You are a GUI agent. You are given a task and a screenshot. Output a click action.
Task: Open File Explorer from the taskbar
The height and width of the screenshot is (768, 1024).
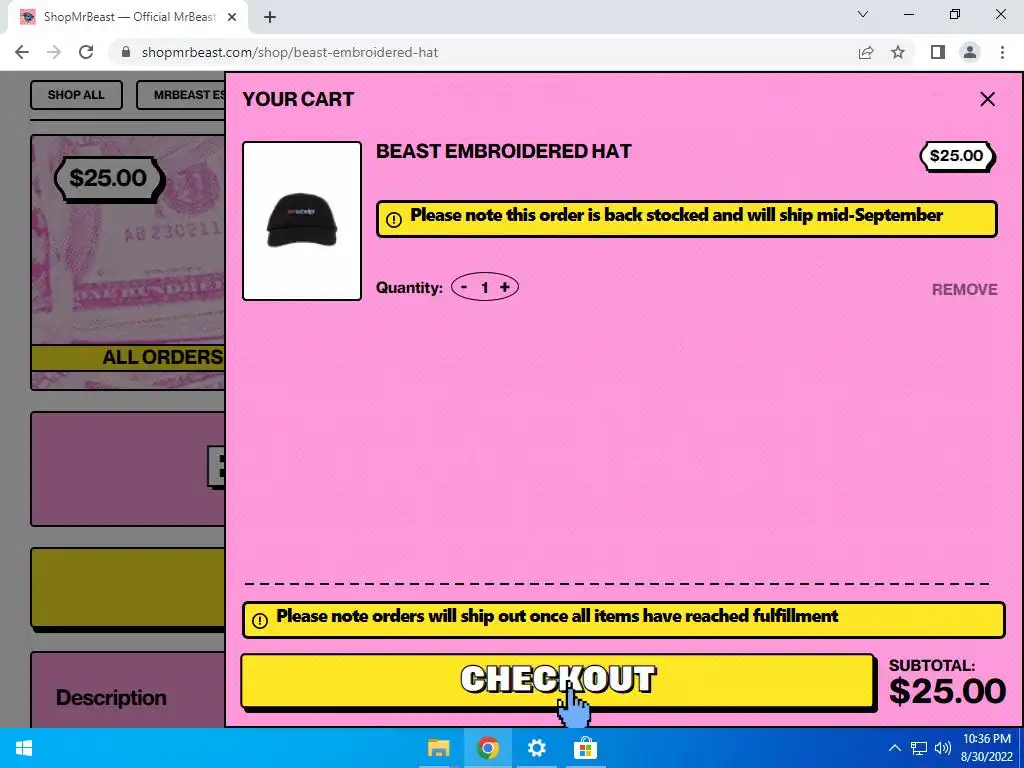tap(438, 748)
